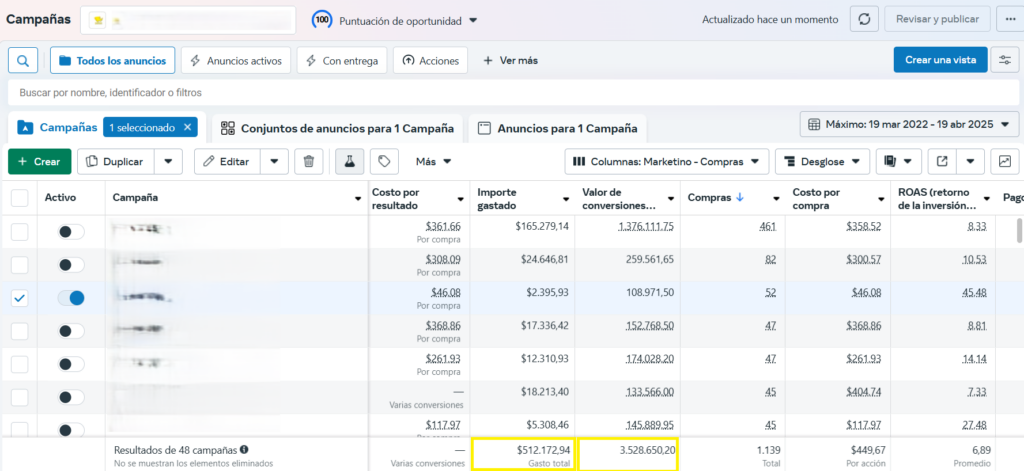This screenshot has width=1024, height=471.
Task: Check the row with $18.213,40 spent
Action: tap(20, 397)
